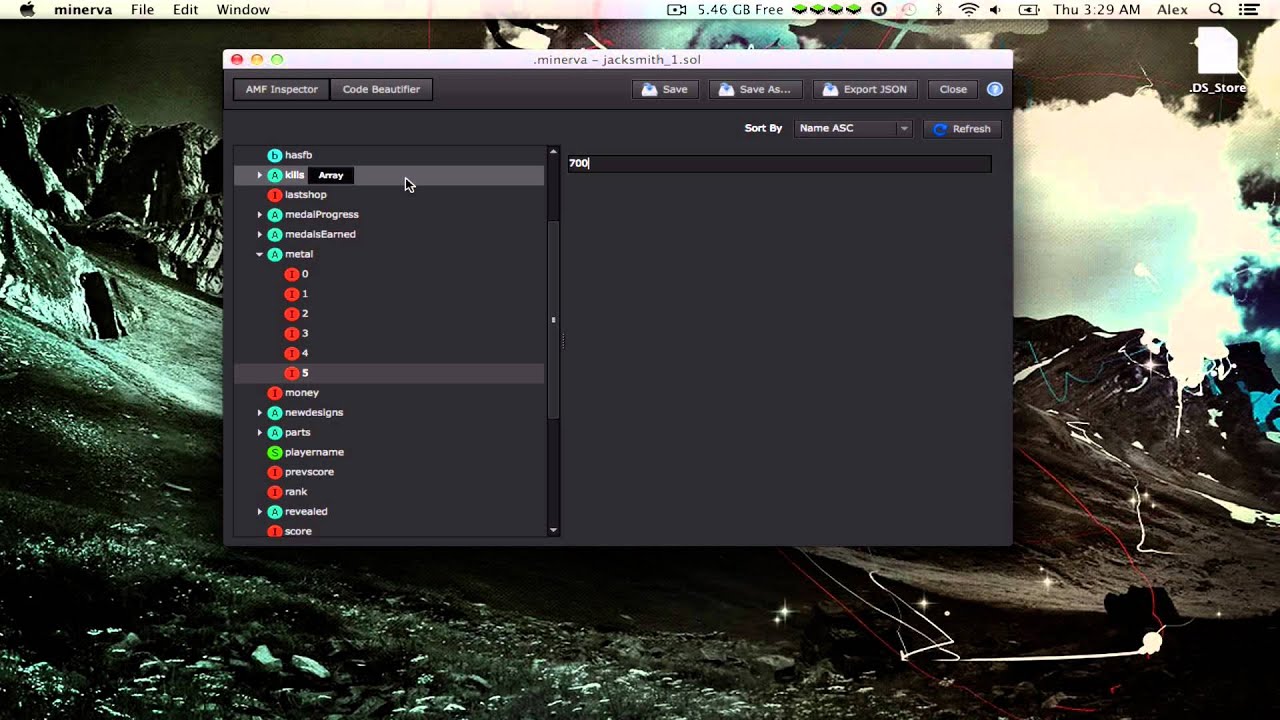Image resolution: width=1280 pixels, height=720 pixels.
Task: Select the hasfb row in tree
Action: click(x=389, y=155)
